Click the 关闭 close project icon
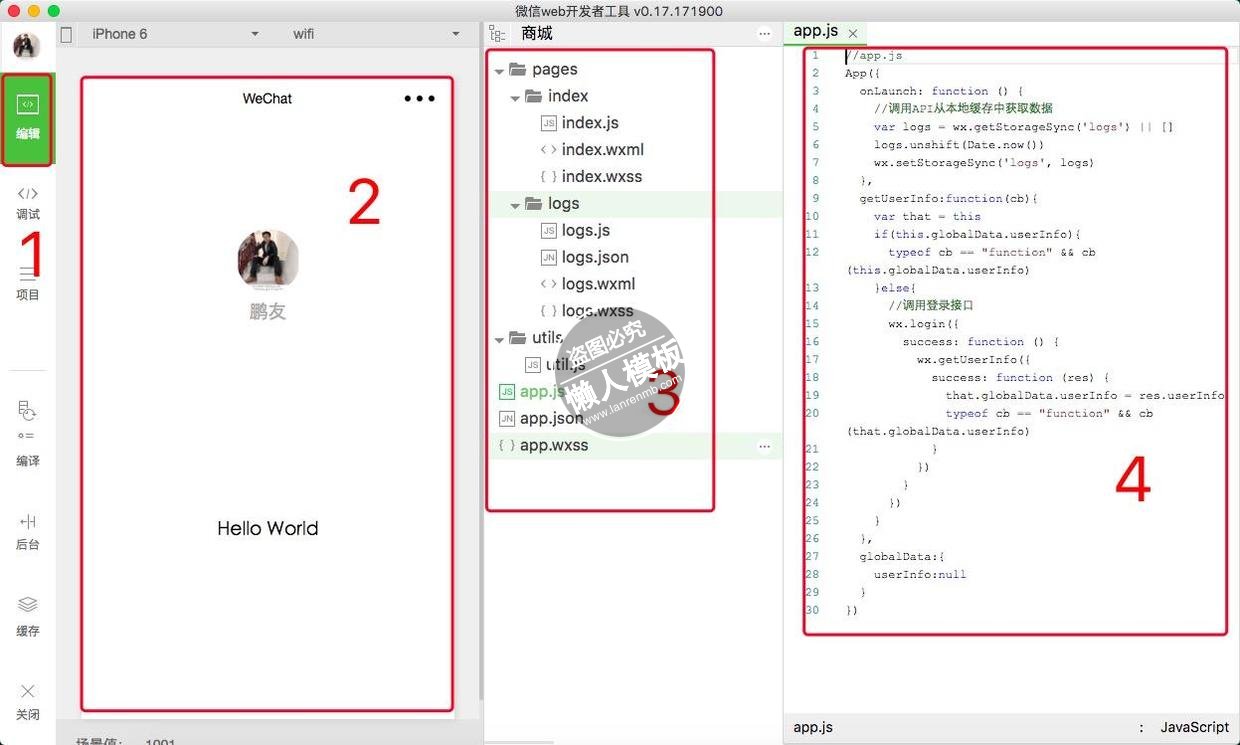 point(28,701)
